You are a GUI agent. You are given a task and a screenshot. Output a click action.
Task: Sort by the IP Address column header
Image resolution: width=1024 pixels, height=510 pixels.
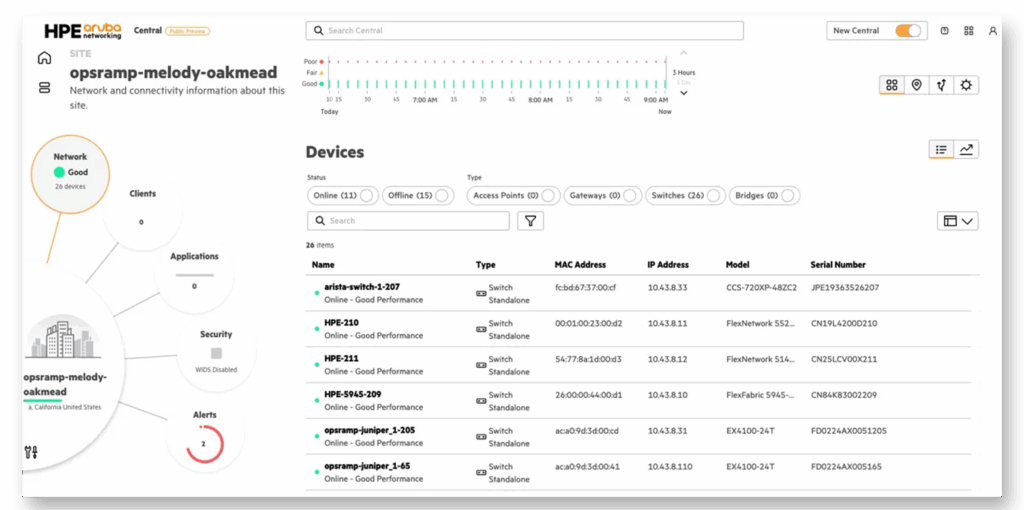668,265
